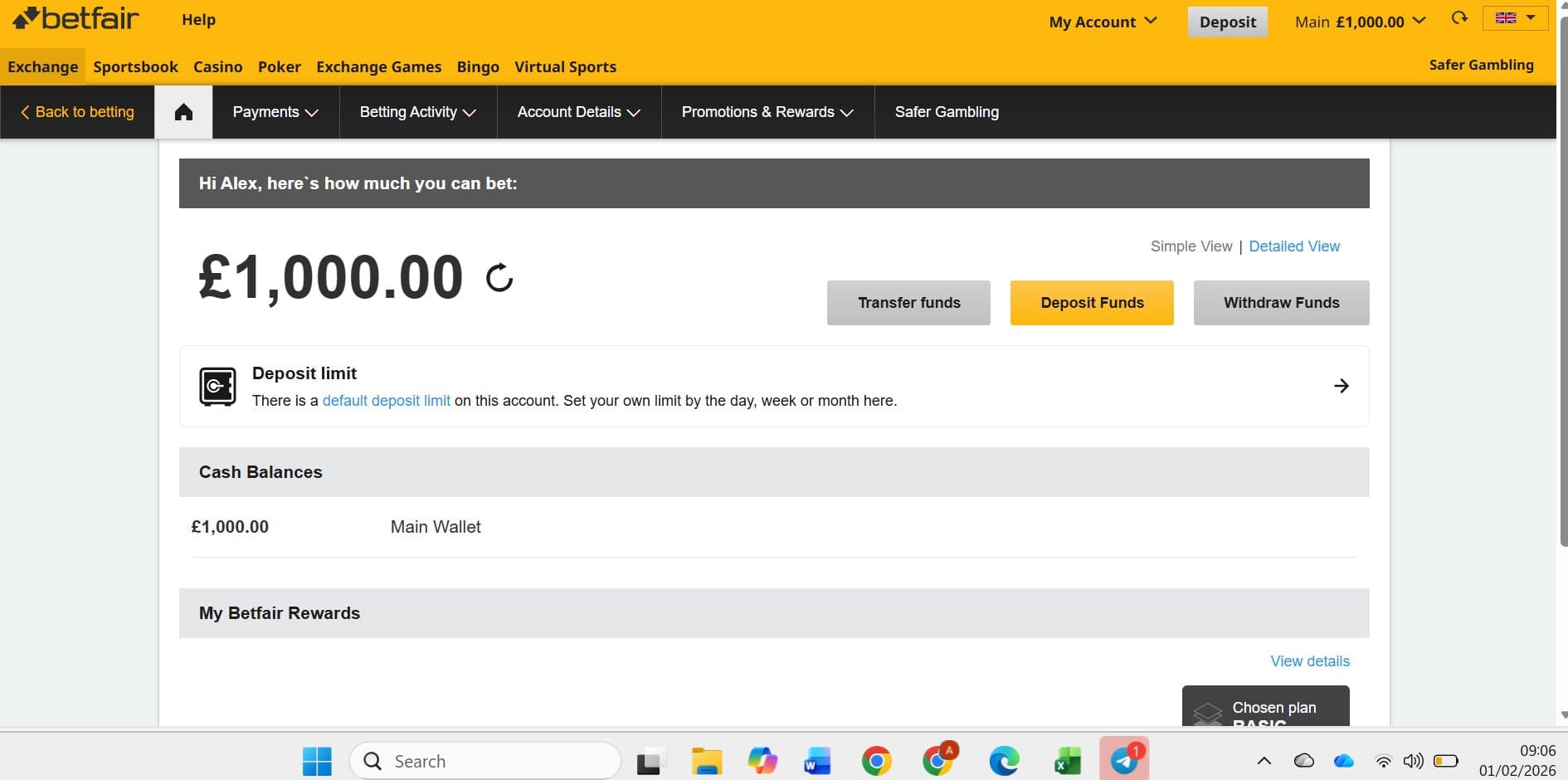The image size is (1568, 780).
Task: Open the Exchange Games tab
Action: pos(378,67)
